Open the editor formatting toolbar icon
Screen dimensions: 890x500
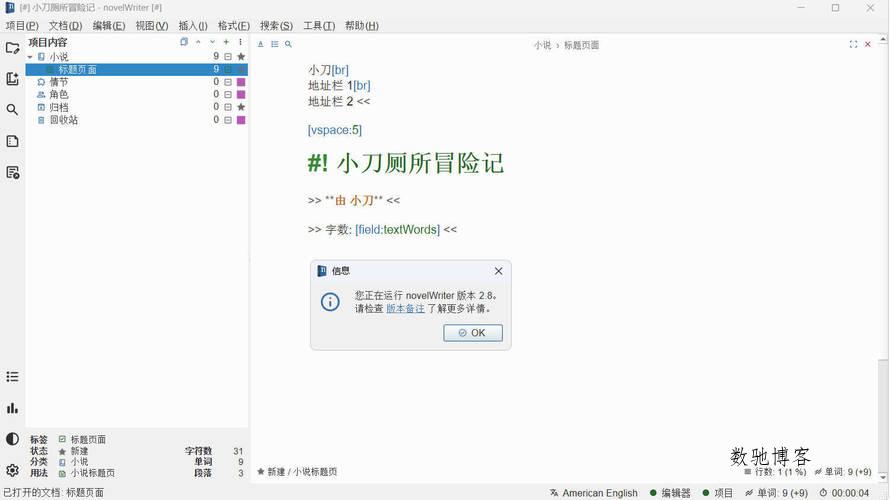pyautogui.click(x=261, y=44)
